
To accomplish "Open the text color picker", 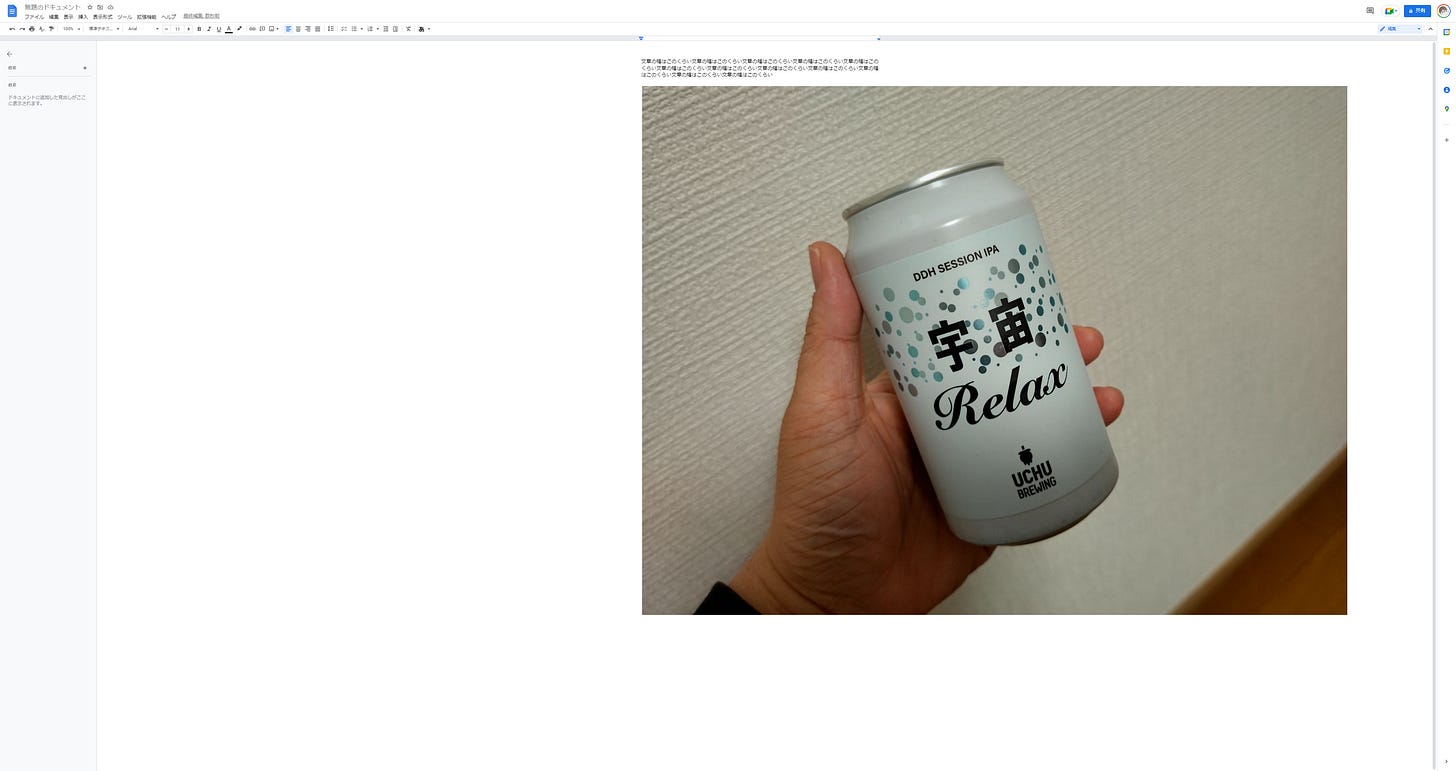I will coord(229,29).
